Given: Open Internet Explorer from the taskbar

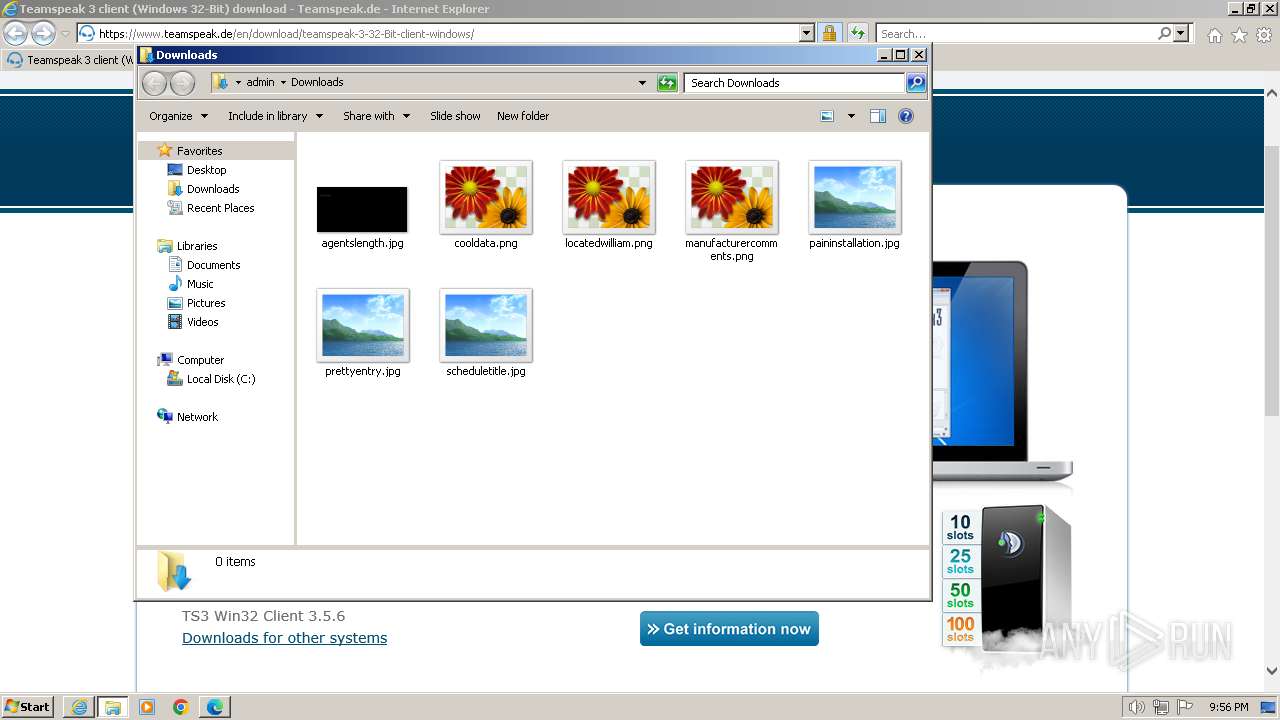Looking at the screenshot, I should tap(79, 707).
